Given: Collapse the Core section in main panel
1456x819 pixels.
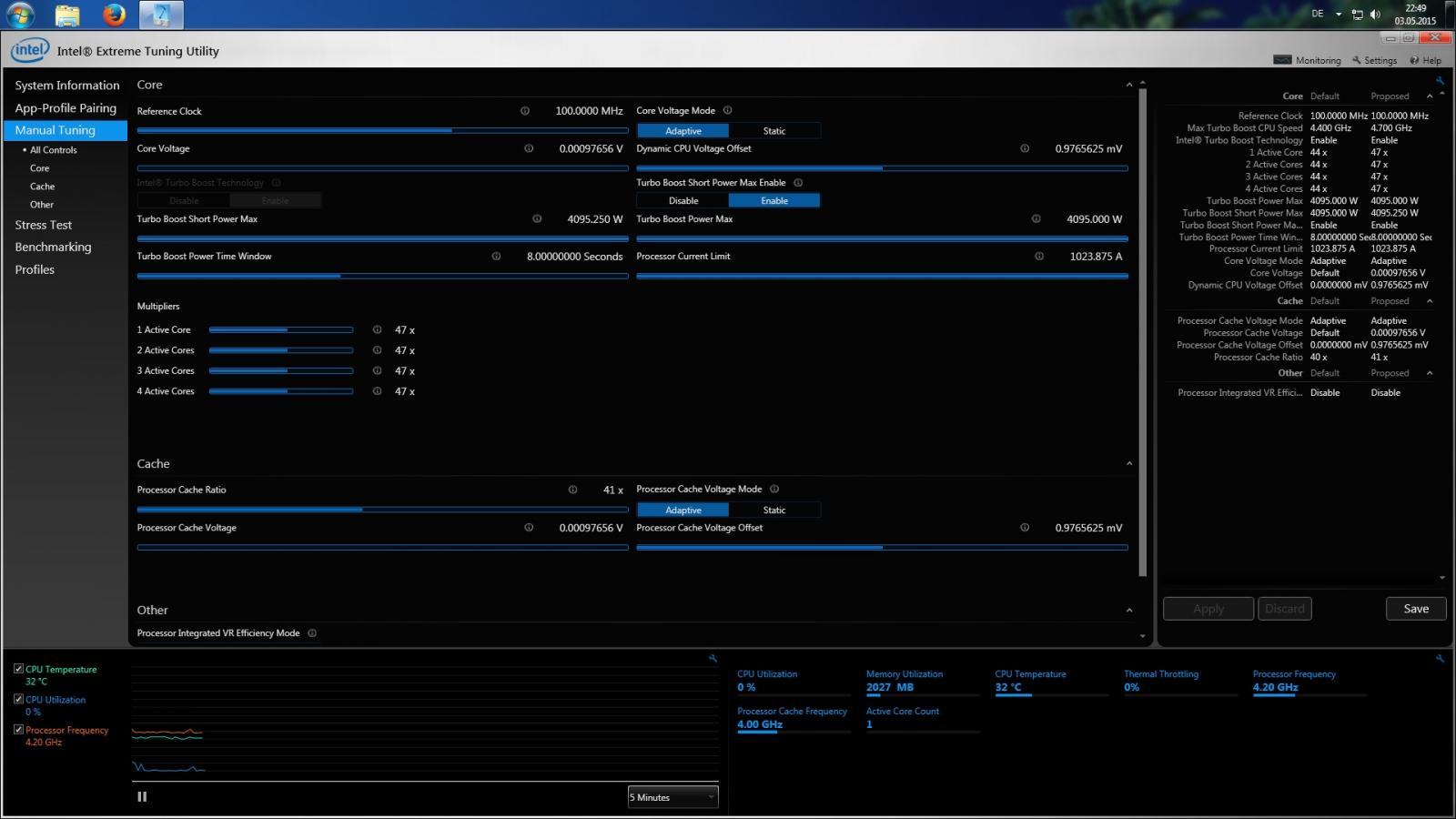Looking at the screenshot, I should (x=1129, y=85).
